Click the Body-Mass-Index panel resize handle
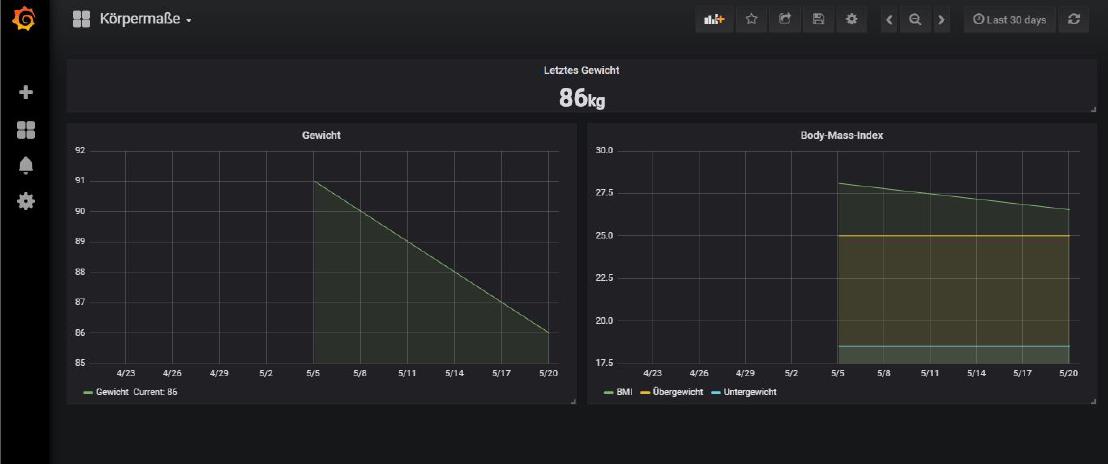This screenshot has height=464, width=1108. 1093,401
